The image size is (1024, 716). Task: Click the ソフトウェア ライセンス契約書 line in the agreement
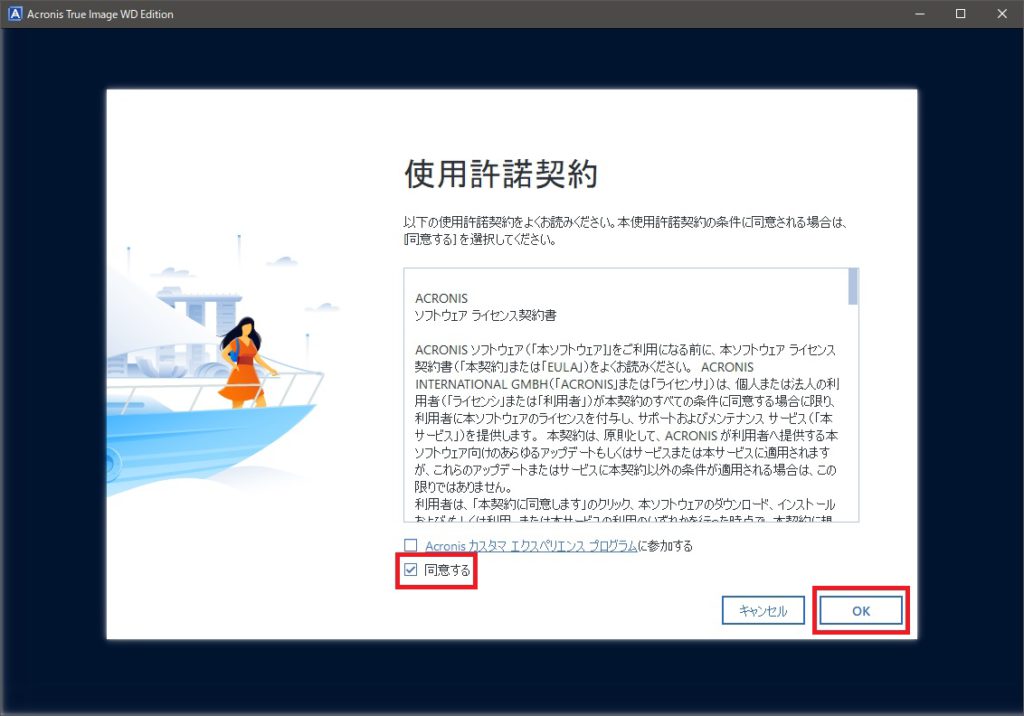coord(485,316)
